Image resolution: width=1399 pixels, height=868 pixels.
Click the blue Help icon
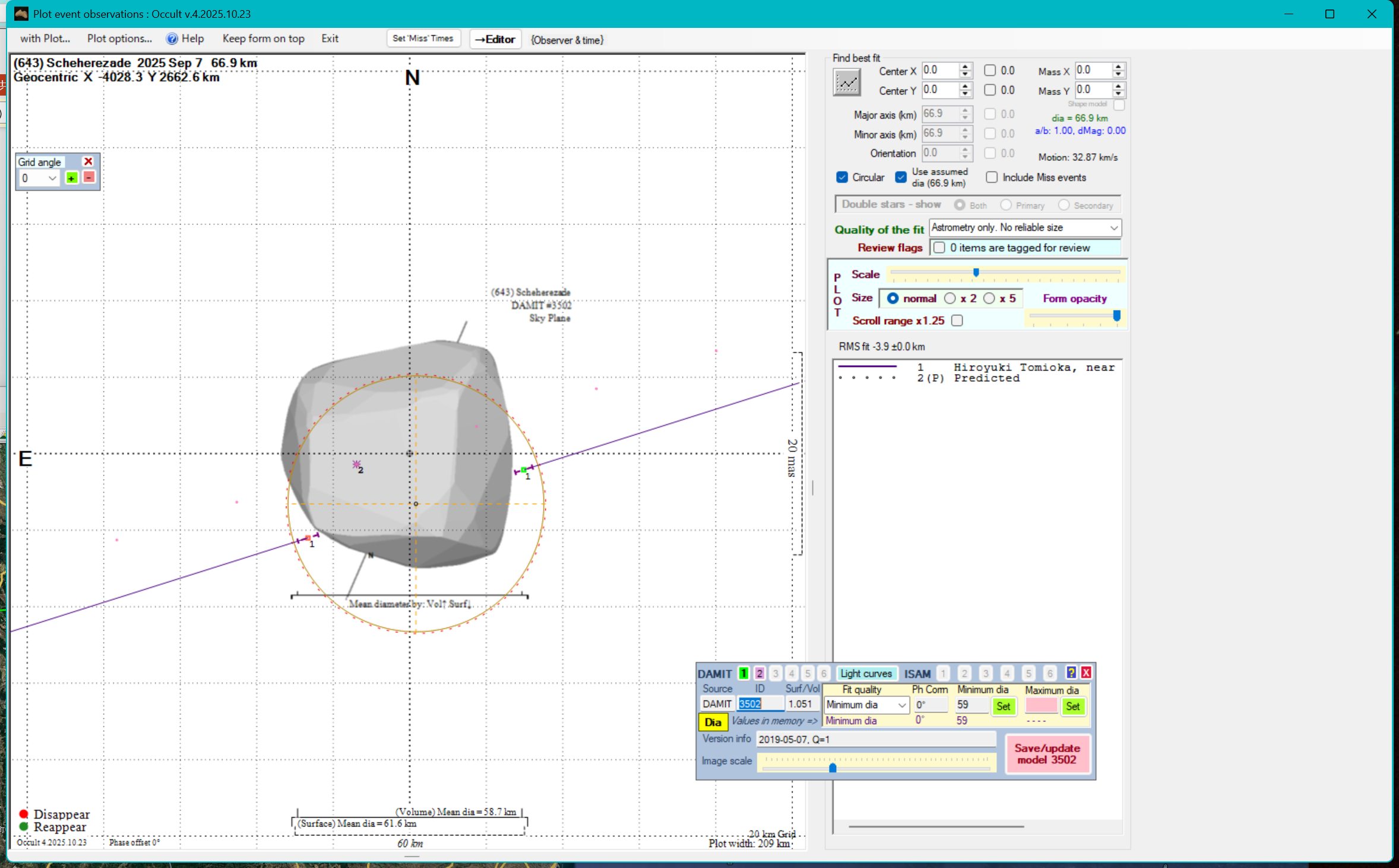pos(172,39)
